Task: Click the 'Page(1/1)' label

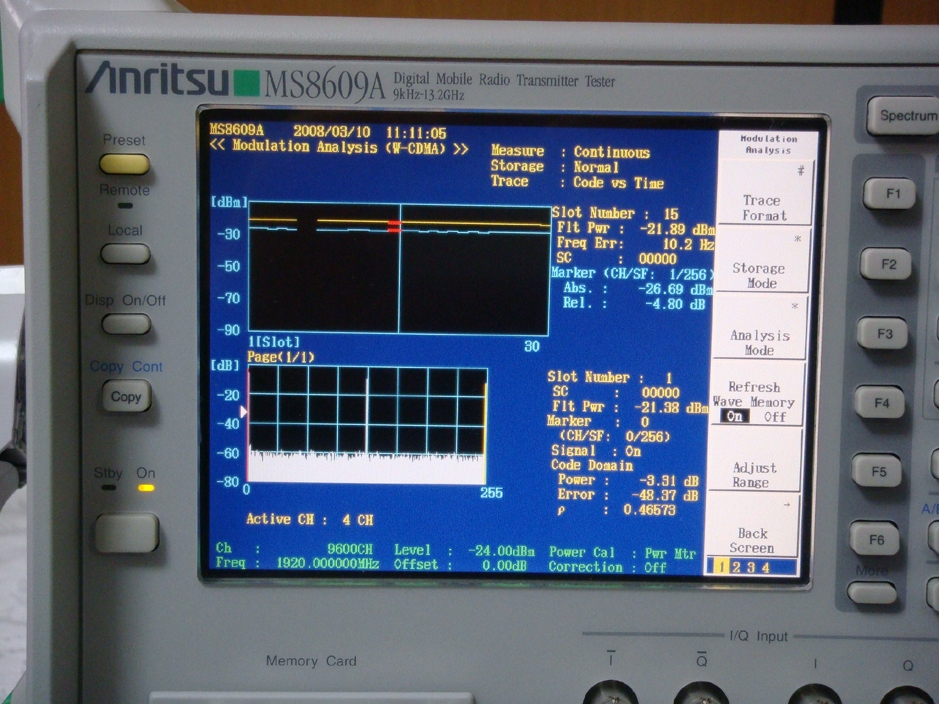Action: (281, 357)
